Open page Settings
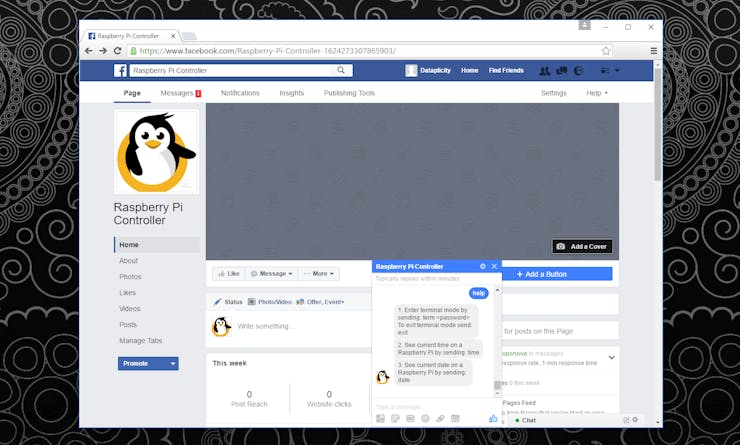 (554, 93)
